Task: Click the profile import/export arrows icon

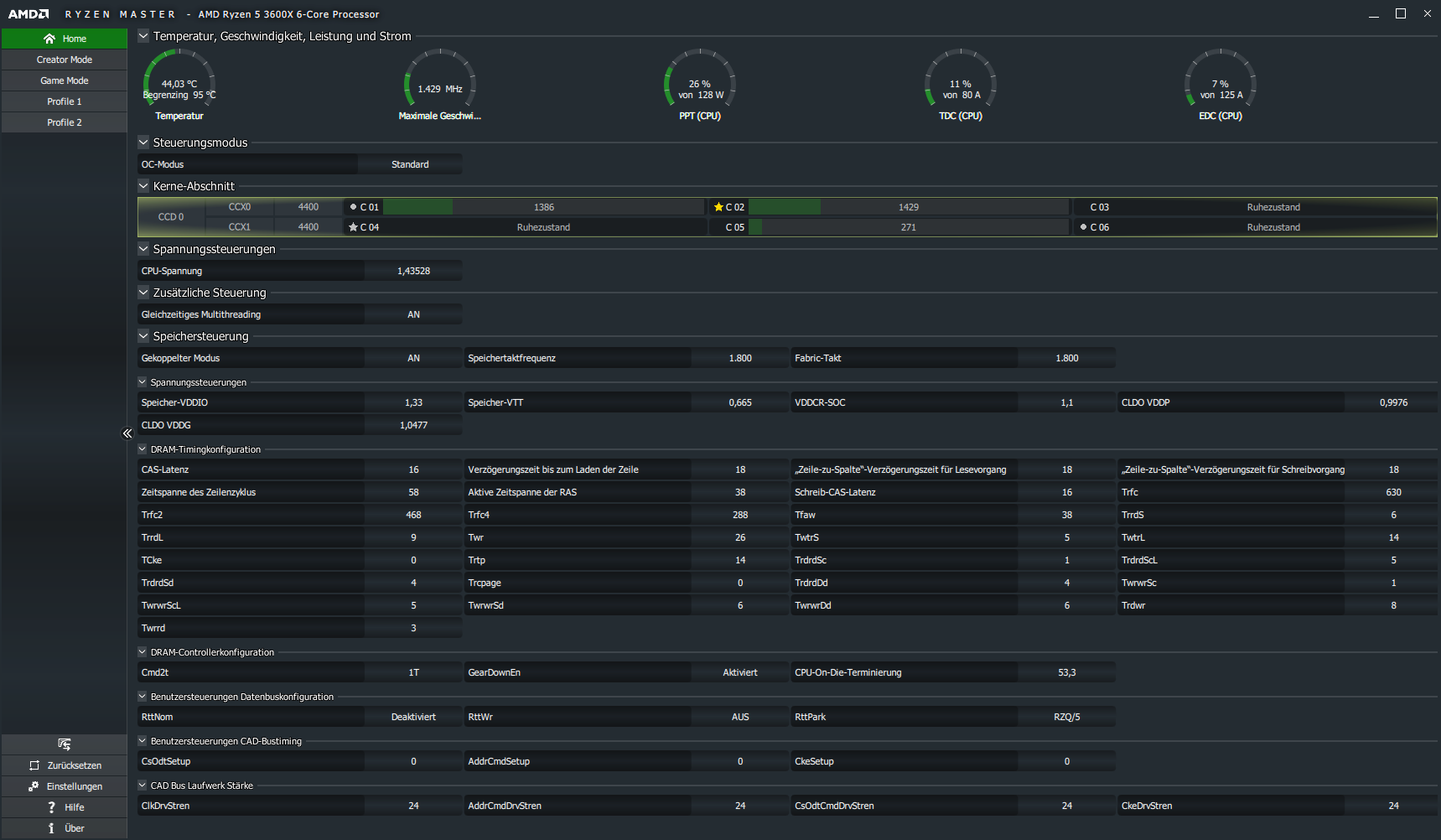Action: [65, 744]
